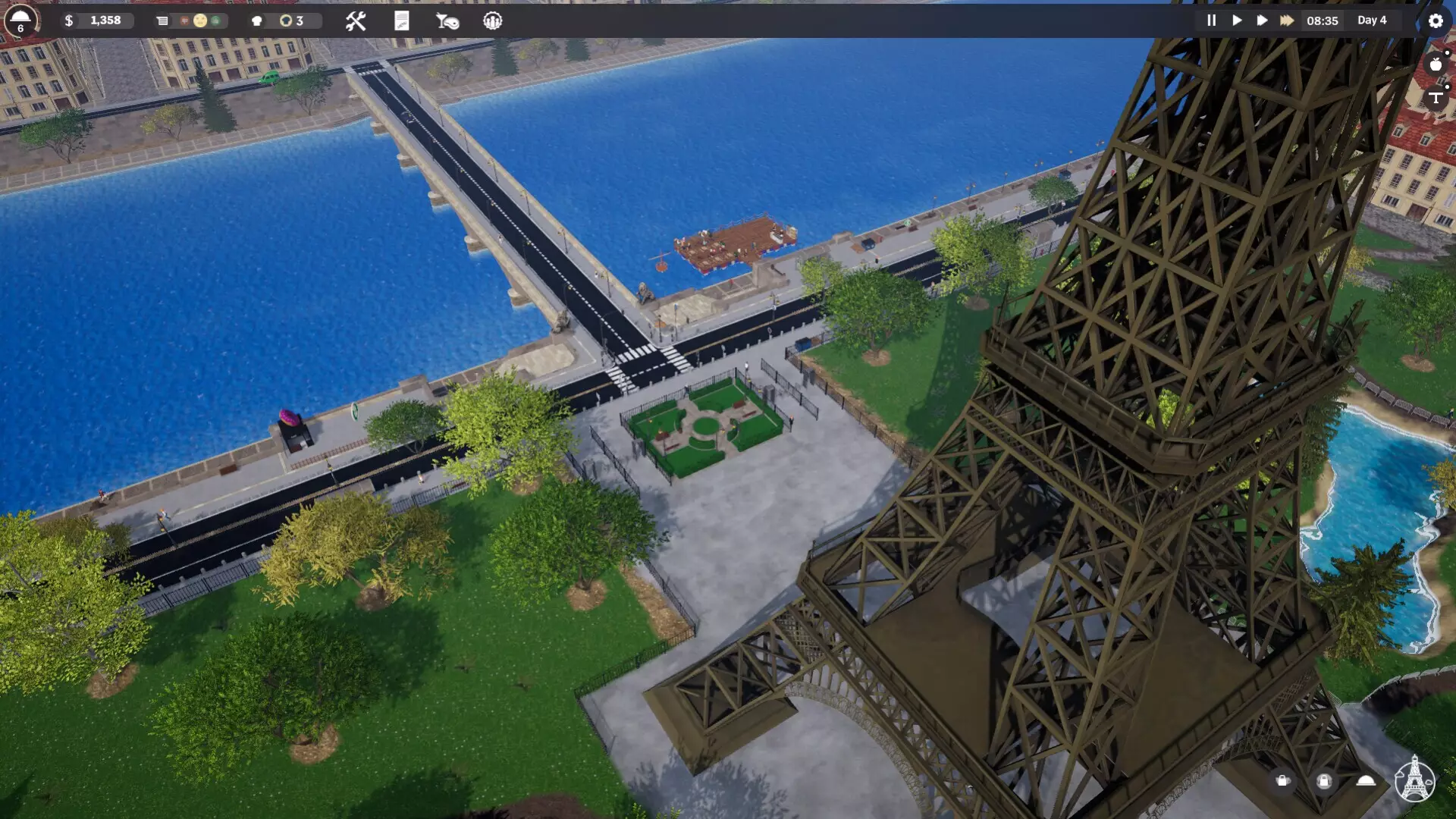Open the T notification icon below the apple
The image size is (1456, 819).
pyautogui.click(x=1437, y=98)
